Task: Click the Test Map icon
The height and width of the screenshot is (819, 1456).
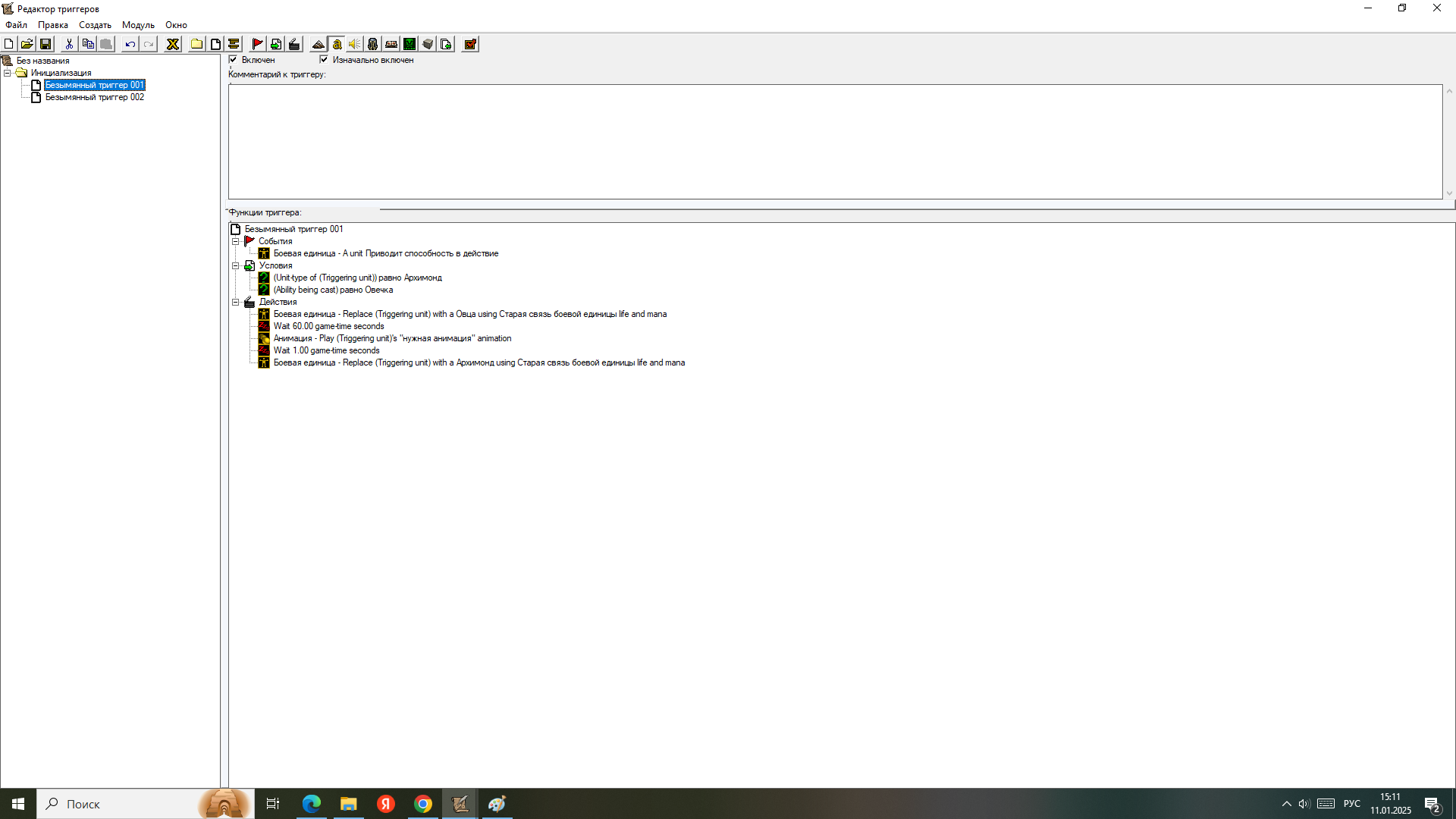Action: (x=470, y=44)
